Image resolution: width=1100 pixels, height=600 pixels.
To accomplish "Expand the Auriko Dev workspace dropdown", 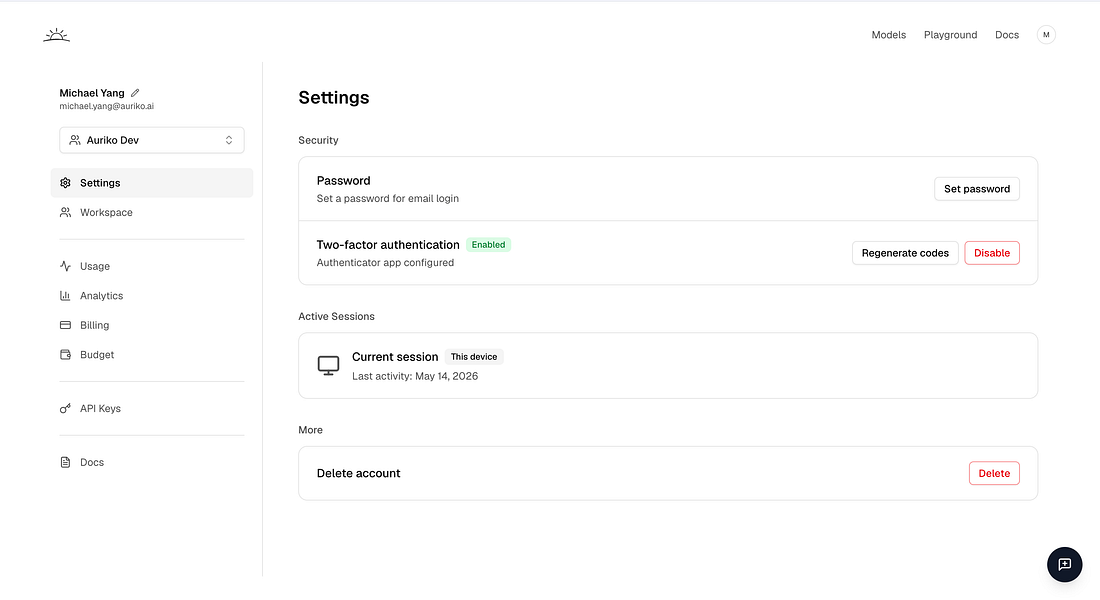I will pyautogui.click(x=152, y=140).
